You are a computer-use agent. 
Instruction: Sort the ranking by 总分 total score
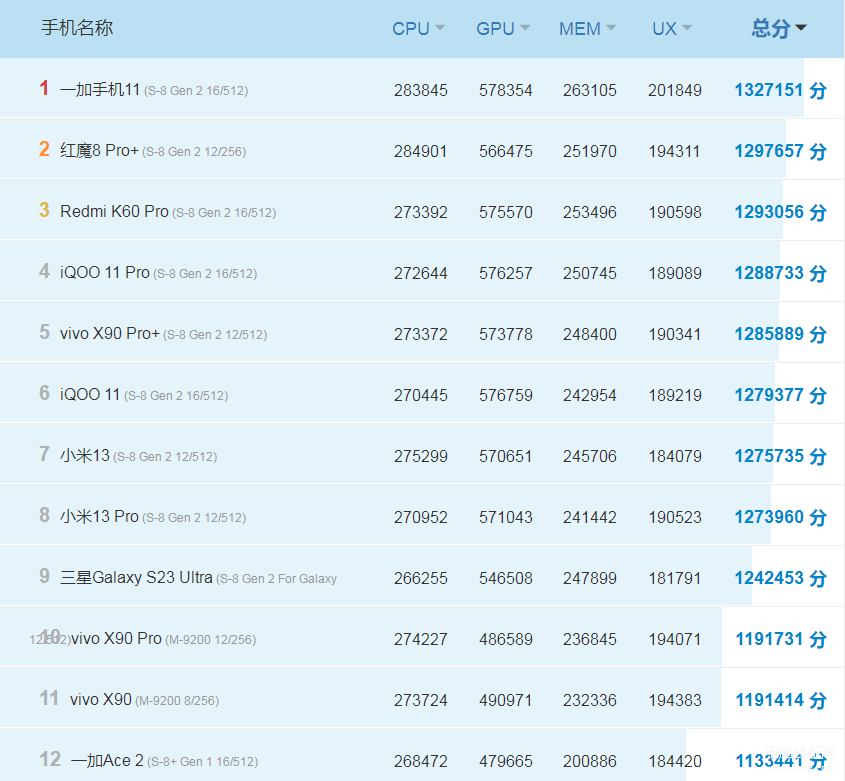pyautogui.click(x=779, y=28)
